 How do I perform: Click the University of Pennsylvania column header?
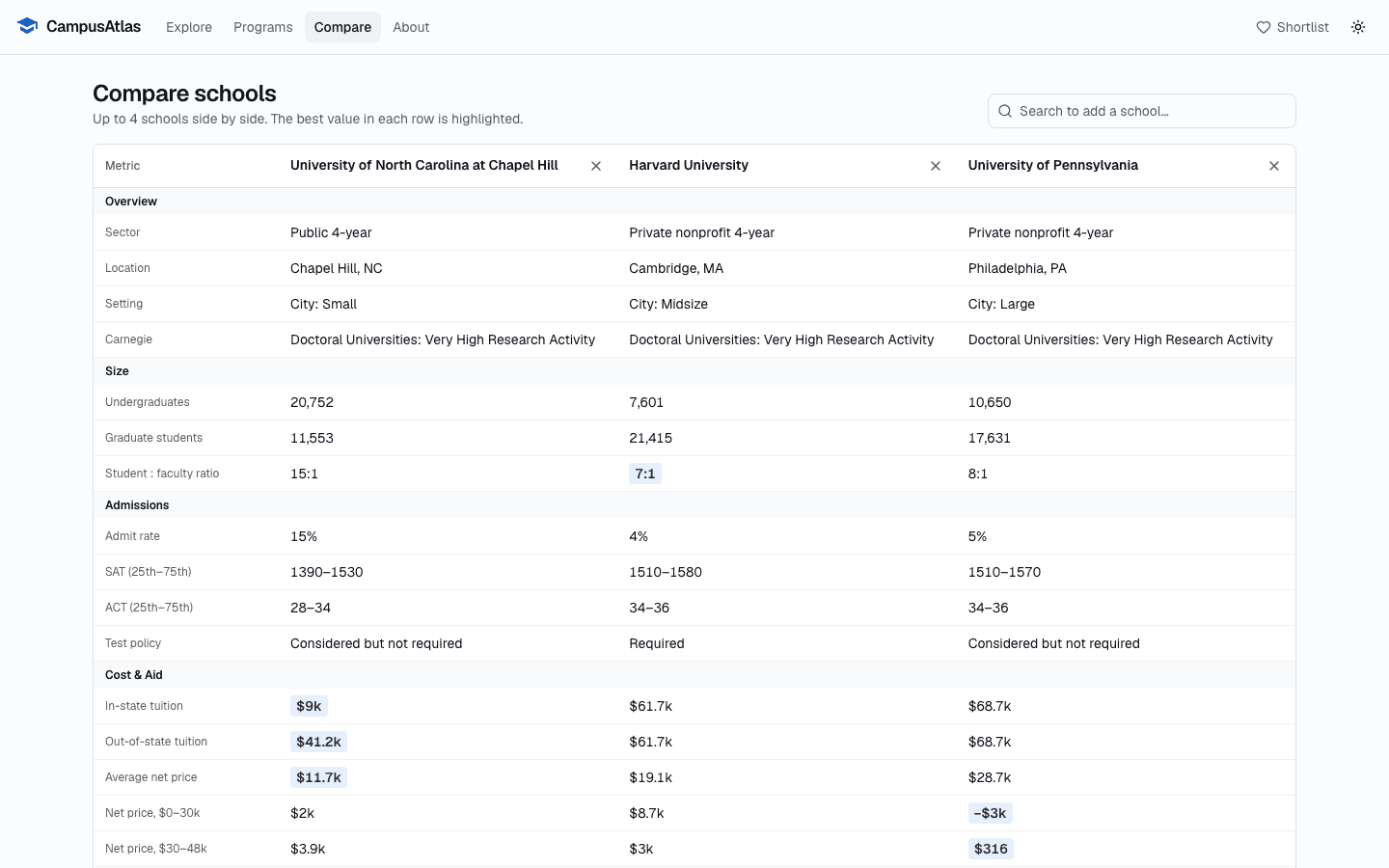[x=1053, y=165]
